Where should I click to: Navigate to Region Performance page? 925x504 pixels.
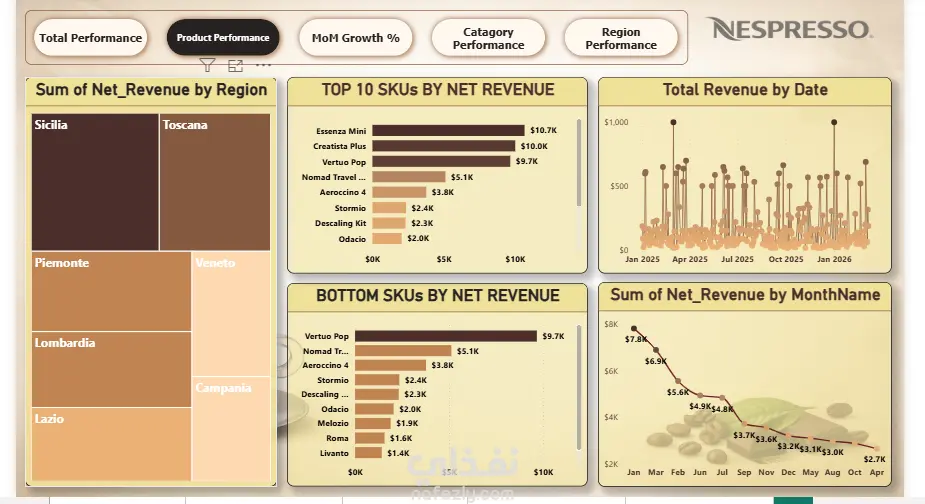(621, 38)
